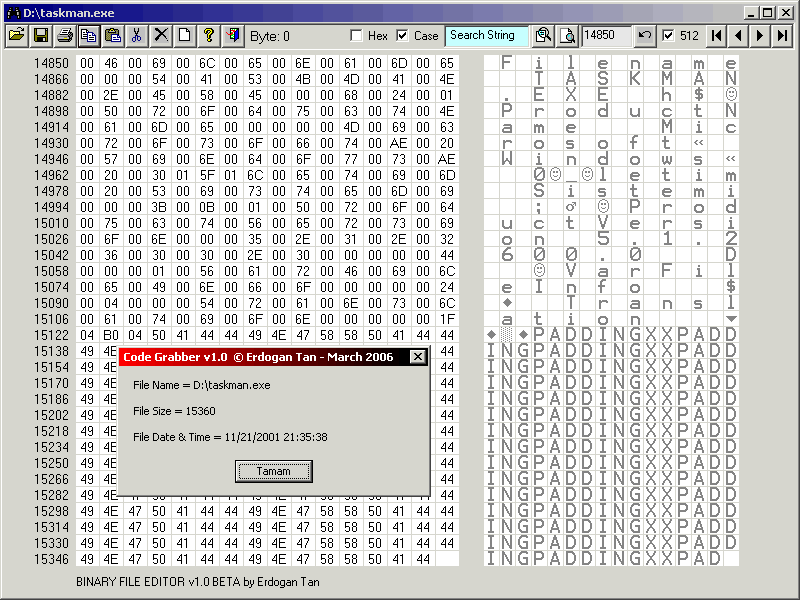Jump to the last page of the file
The width and height of the screenshot is (800, 600).
click(782, 35)
